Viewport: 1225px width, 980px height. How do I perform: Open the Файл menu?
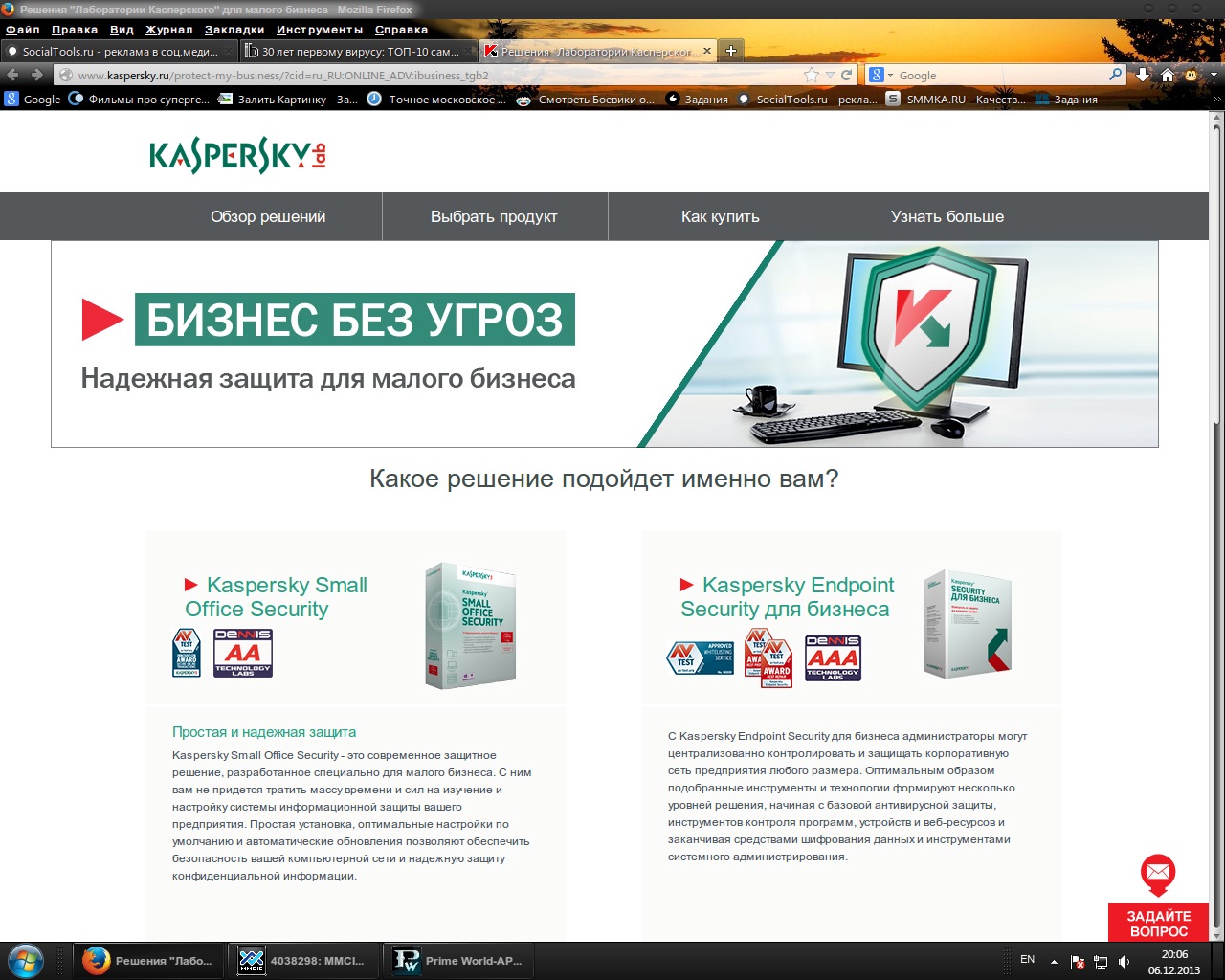tap(22, 30)
